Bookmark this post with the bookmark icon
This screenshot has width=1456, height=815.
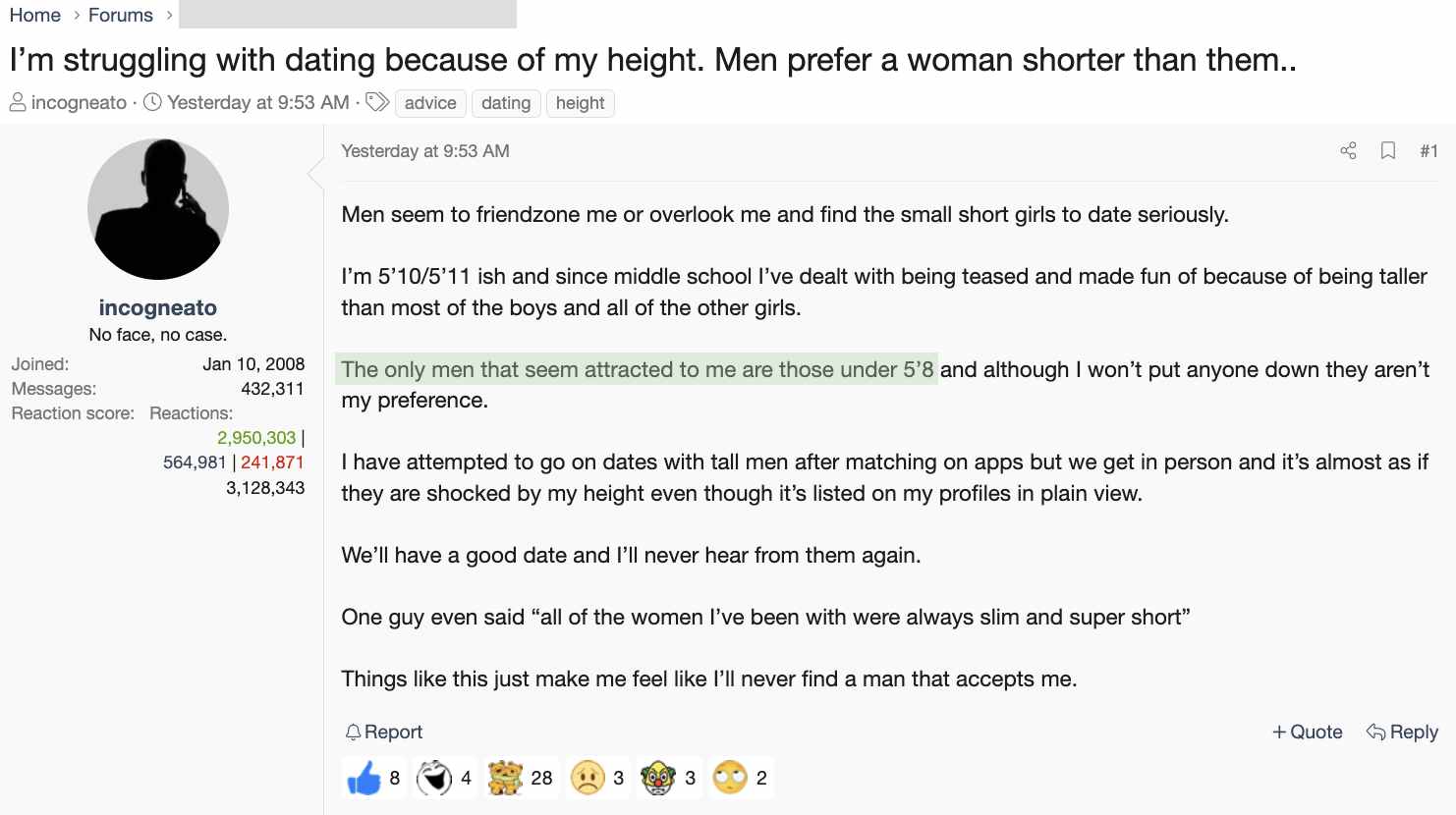click(1388, 150)
